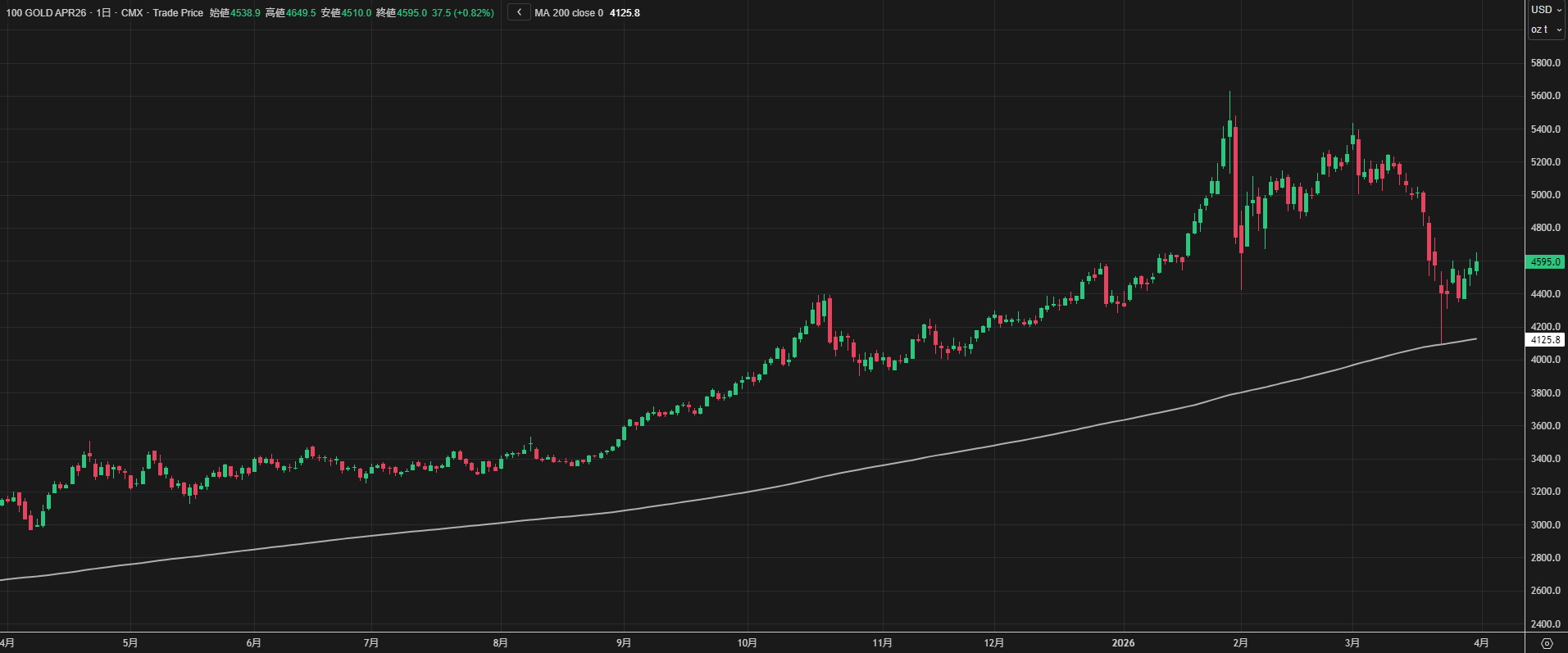Click the 2月 marker on time axis
The image size is (1568, 653).
coord(1241,643)
